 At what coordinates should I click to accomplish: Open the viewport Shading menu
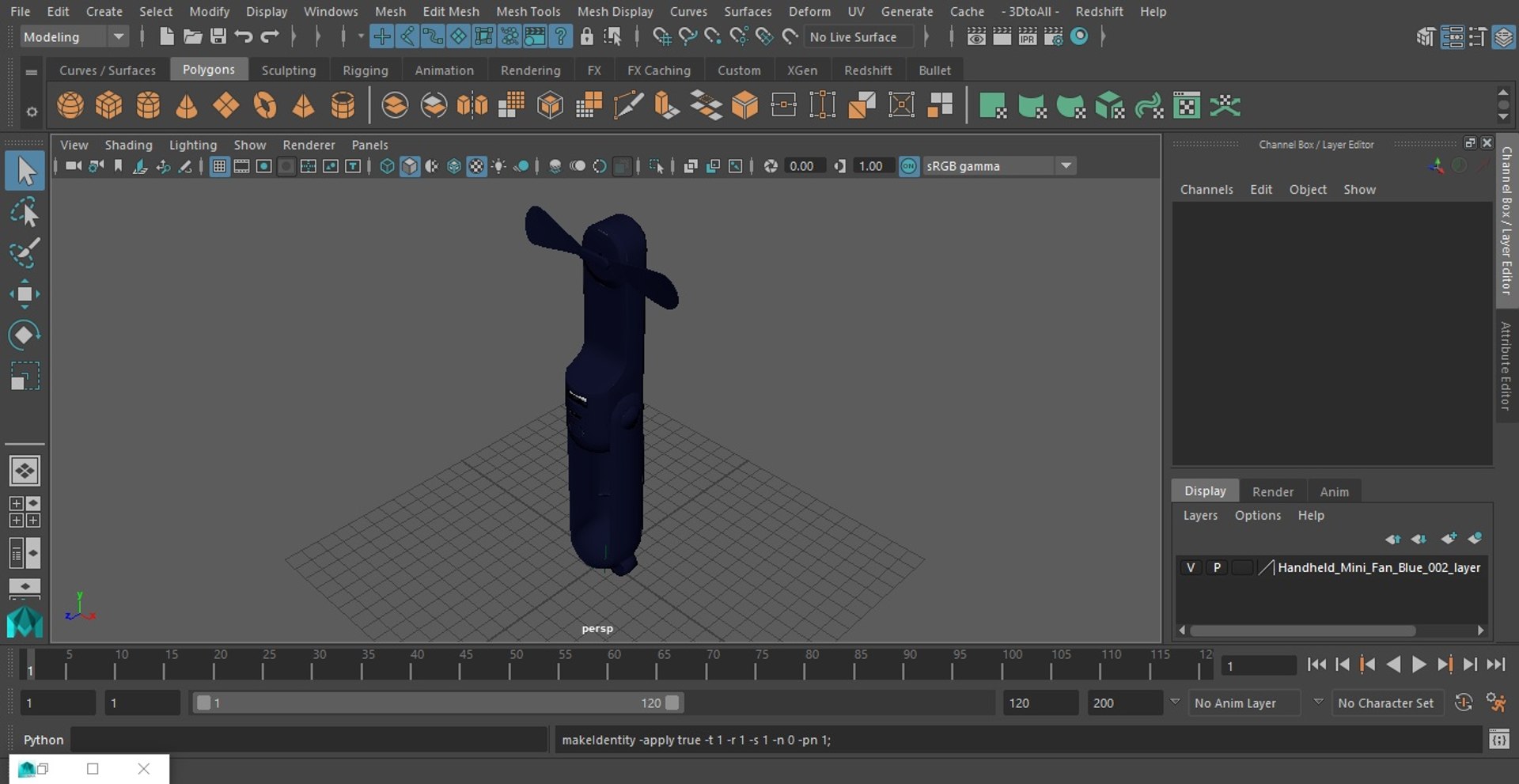point(128,145)
